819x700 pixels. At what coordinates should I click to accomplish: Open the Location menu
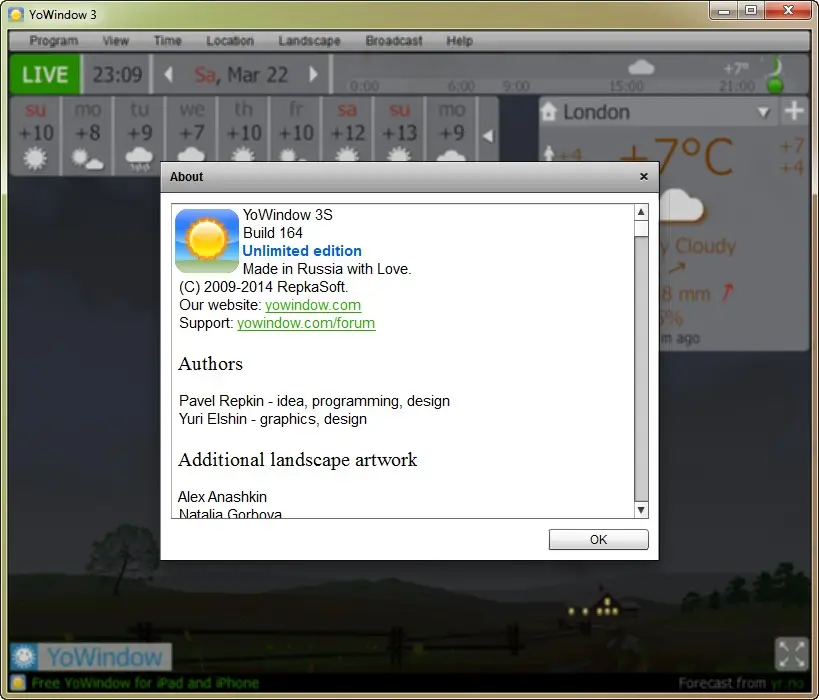point(230,41)
